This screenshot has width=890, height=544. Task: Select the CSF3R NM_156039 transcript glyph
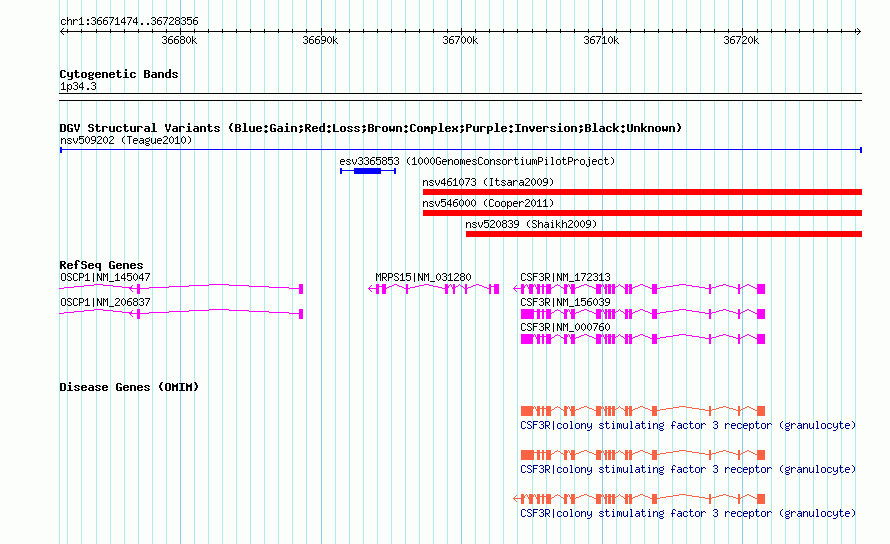click(x=643, y=314)
